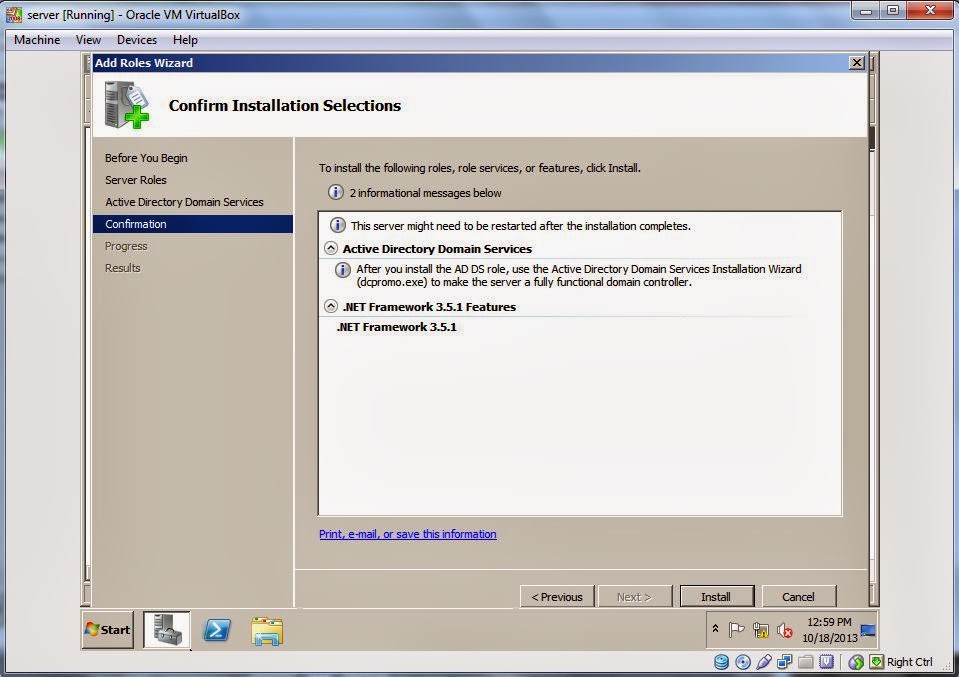Click the info icon beside 2 informational messages
The image size is (959, 677).
click(335, 192)
